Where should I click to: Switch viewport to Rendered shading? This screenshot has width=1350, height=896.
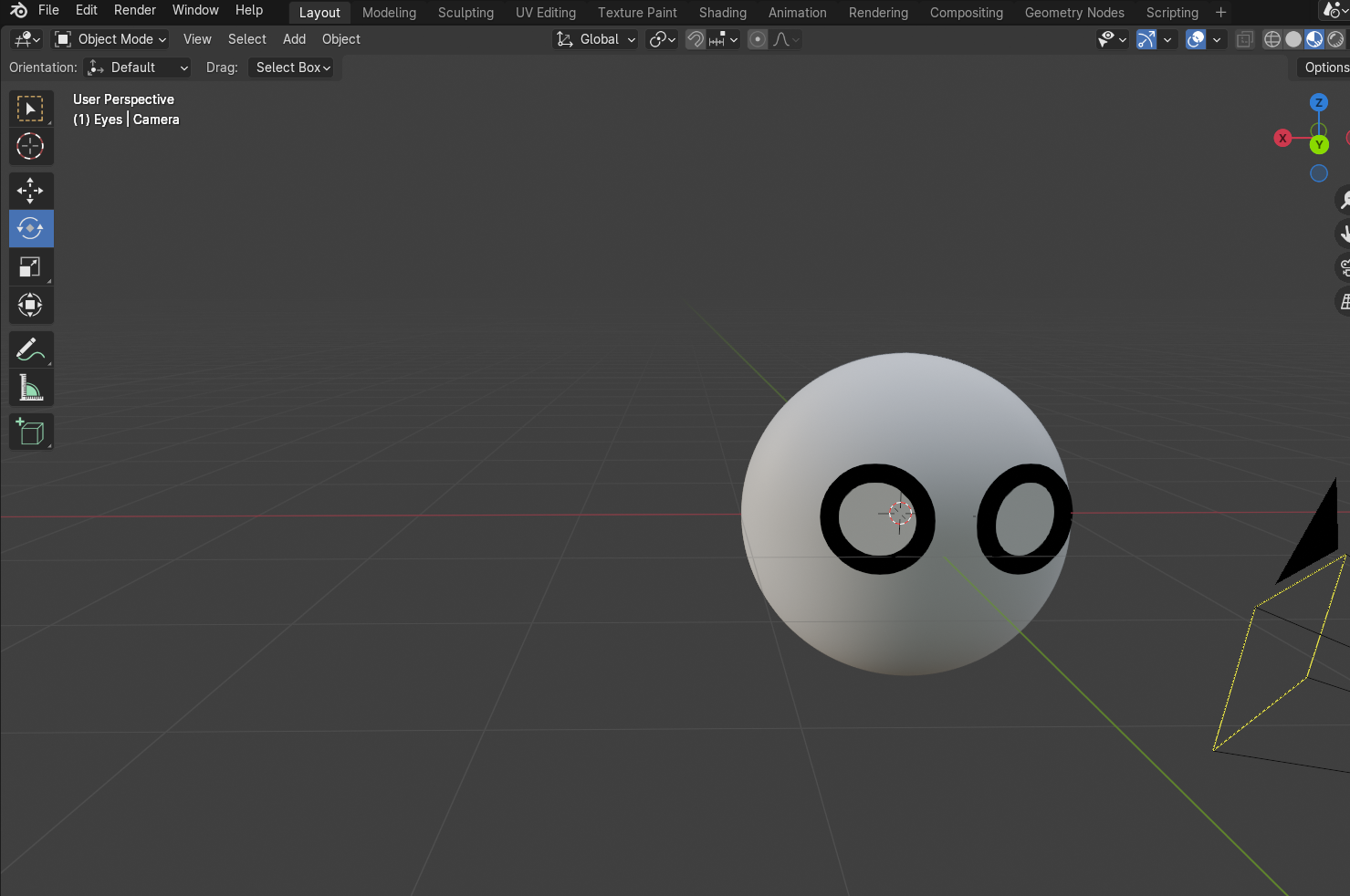[x=1334, y=39]
